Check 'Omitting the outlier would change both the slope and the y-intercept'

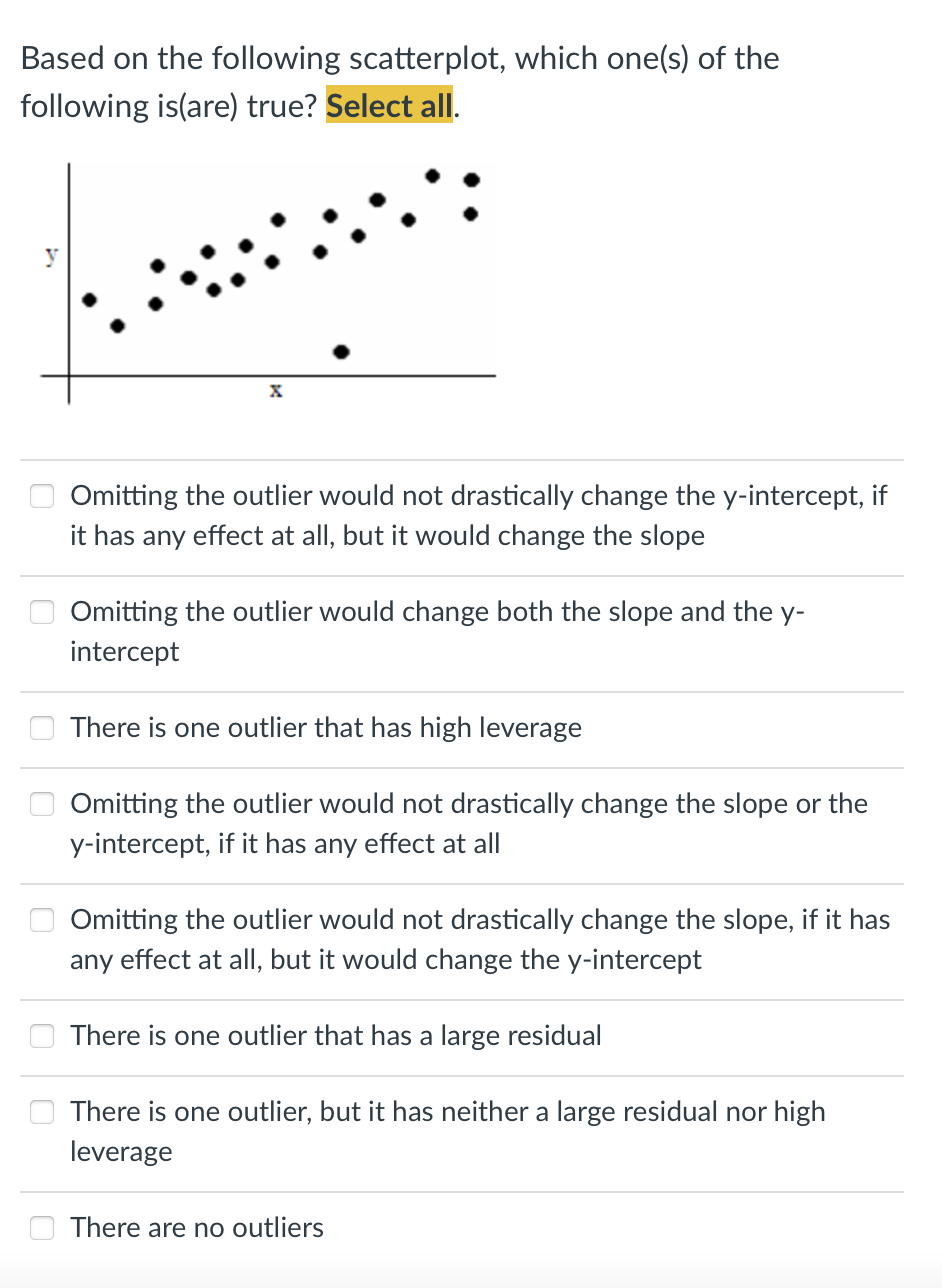click(x=42, y=612)
